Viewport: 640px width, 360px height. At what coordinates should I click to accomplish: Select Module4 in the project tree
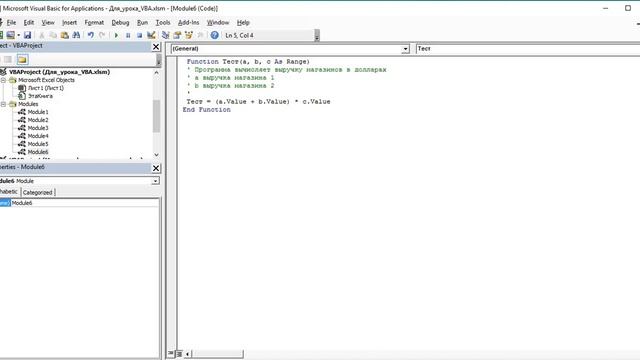pyautogui.click(x=38, y=136)
